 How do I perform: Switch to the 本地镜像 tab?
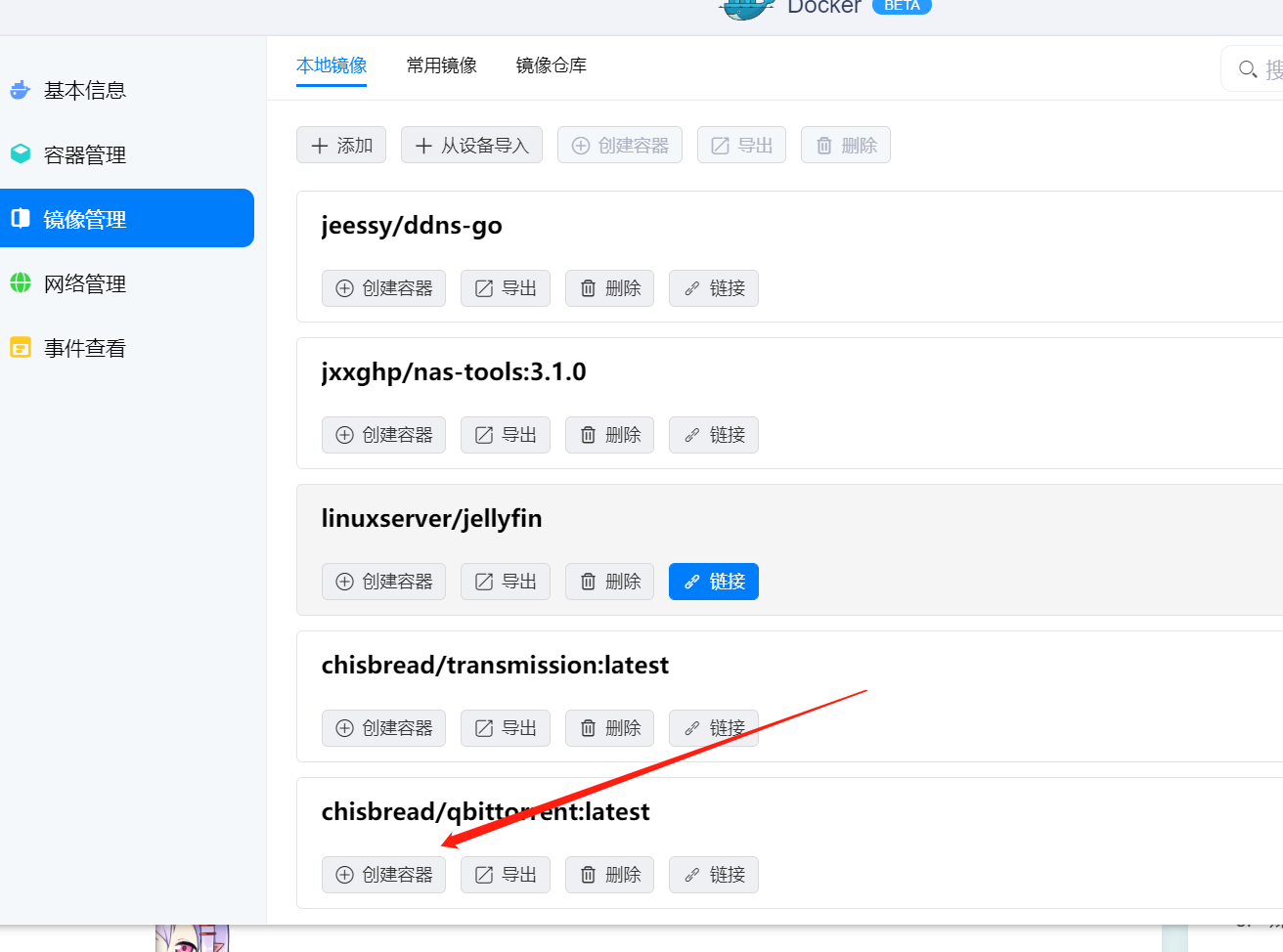click(332, 65)
